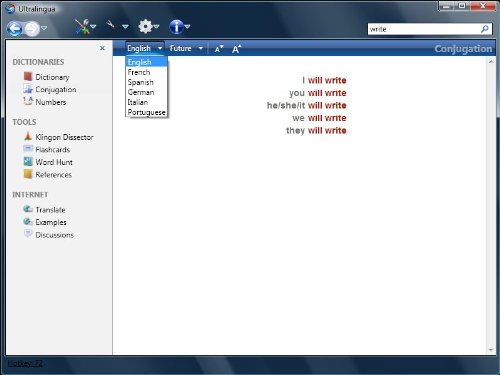Click the References book icon
The height and width of the screenshot is (375, 500).
coord(28,174)
